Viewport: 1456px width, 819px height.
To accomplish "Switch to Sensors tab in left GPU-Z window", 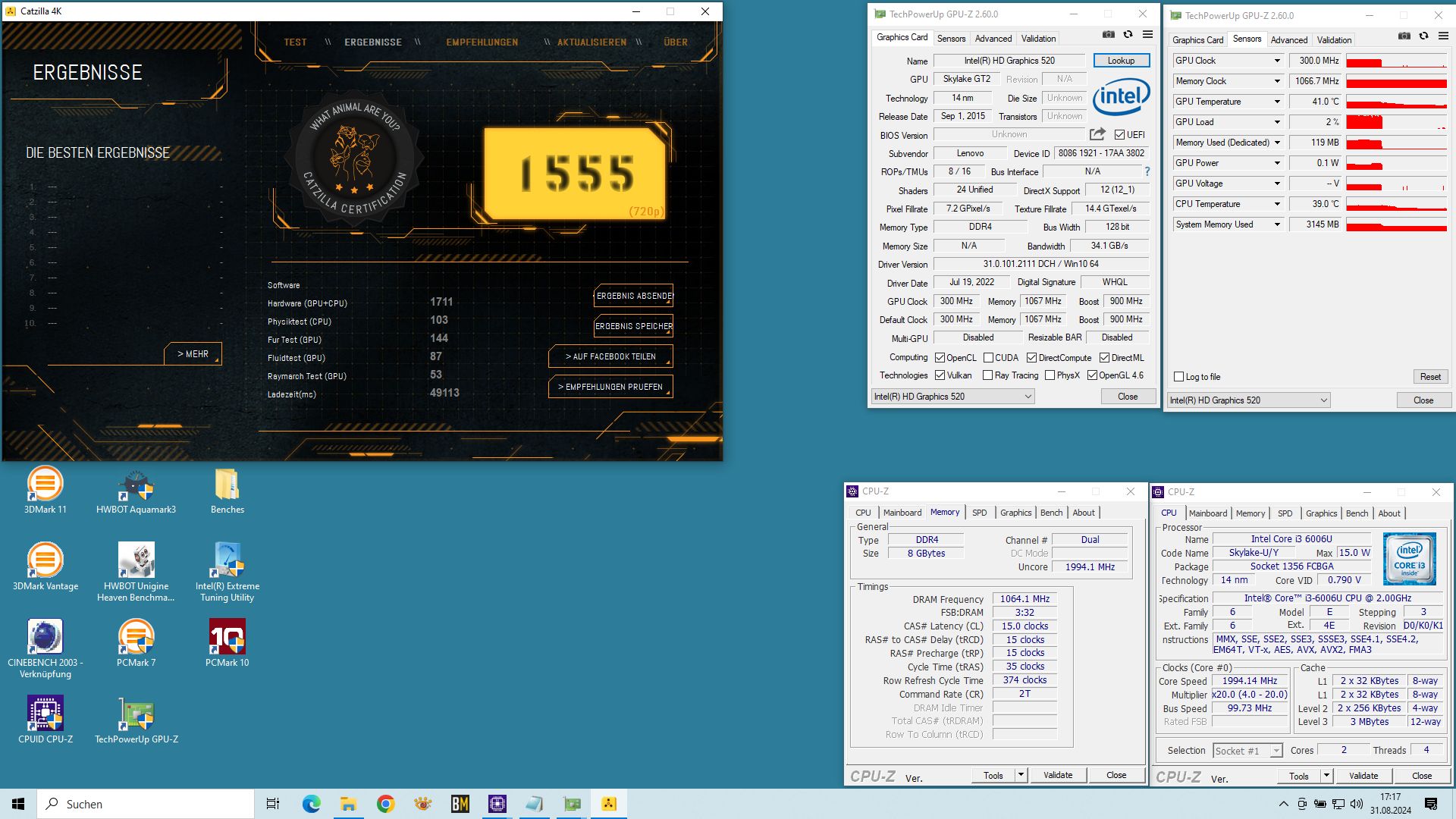I will pos(951,39).
